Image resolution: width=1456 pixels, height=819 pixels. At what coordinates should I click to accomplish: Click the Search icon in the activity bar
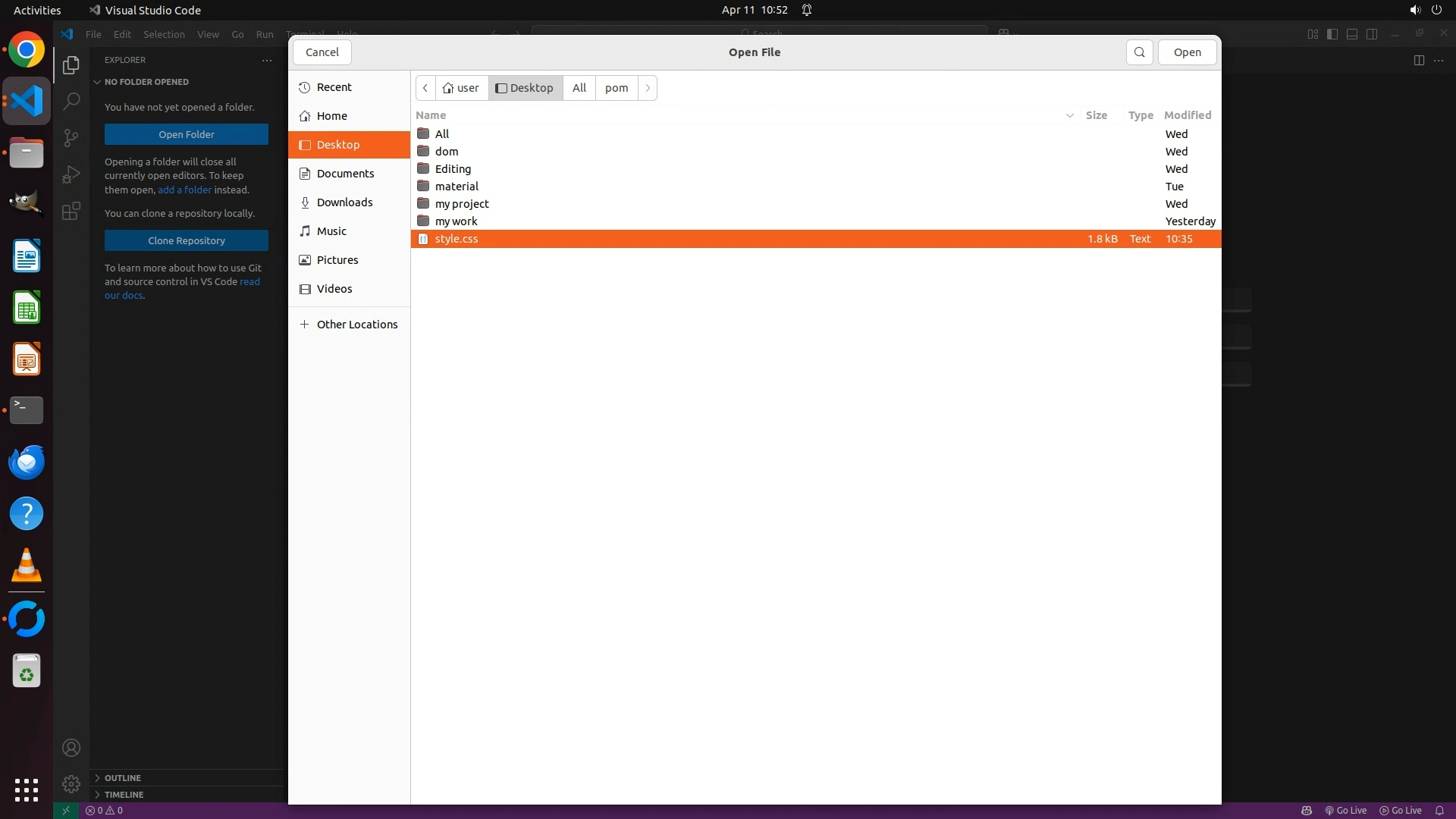71,101
